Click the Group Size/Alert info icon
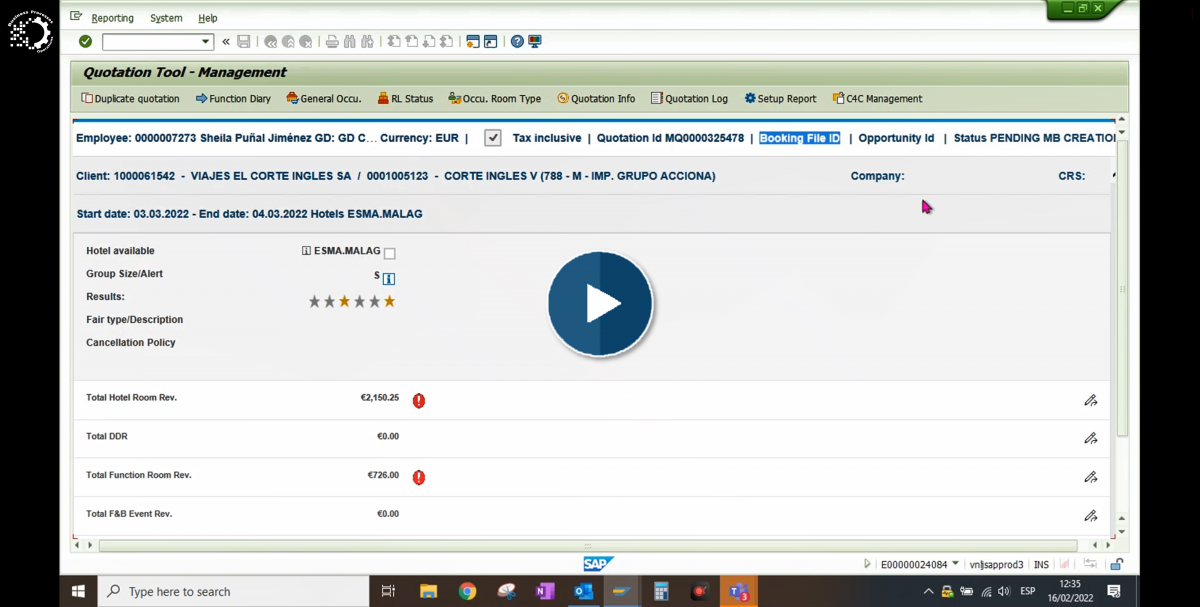1200x607 pixels. pyautogui.click(x=389, y=278)
